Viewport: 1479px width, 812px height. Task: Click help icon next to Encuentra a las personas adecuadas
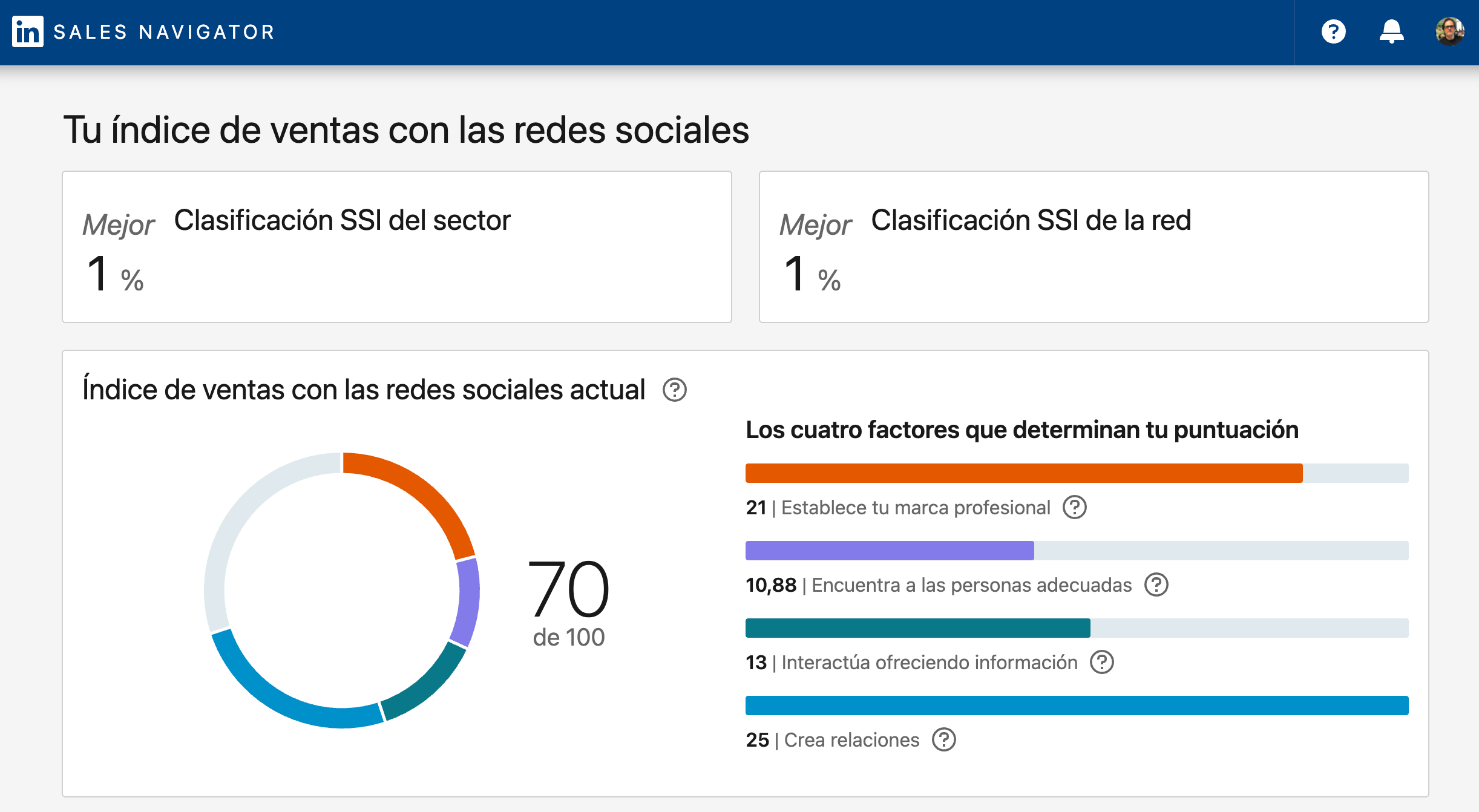(x=1156, y=584)
